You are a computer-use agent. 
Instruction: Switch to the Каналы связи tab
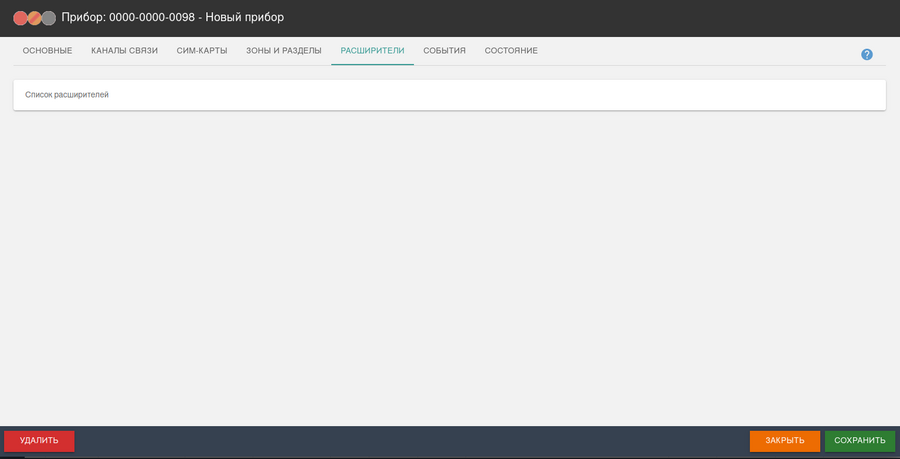tap(124, 51)
